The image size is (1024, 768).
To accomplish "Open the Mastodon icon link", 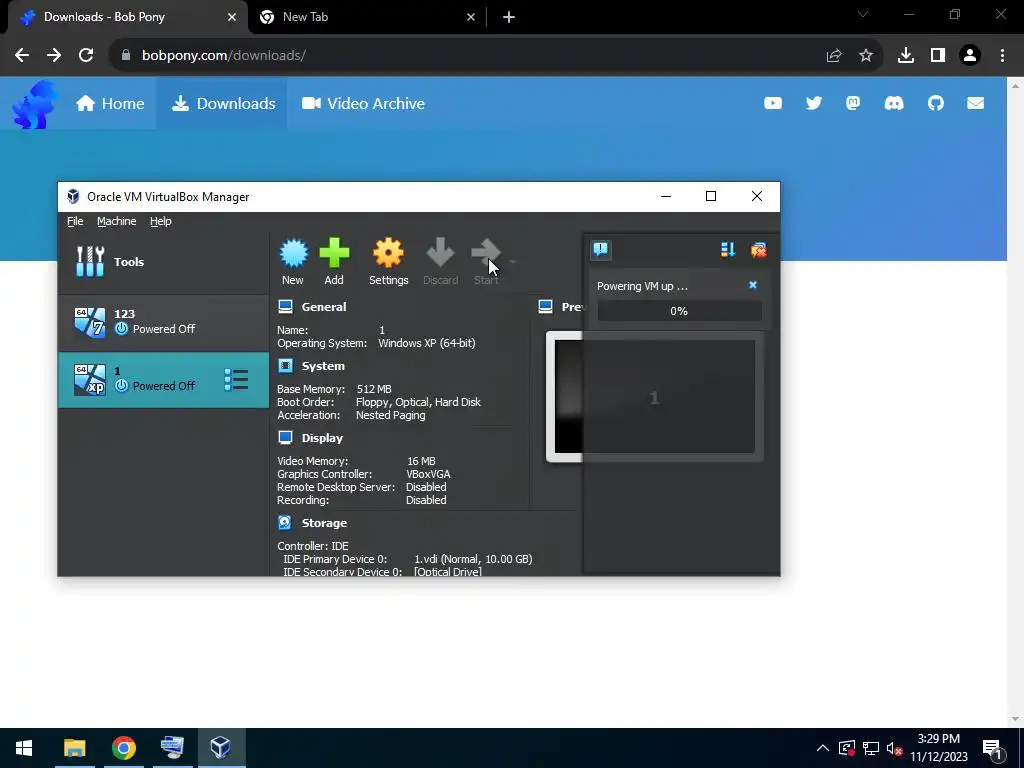I will (853, 103).
